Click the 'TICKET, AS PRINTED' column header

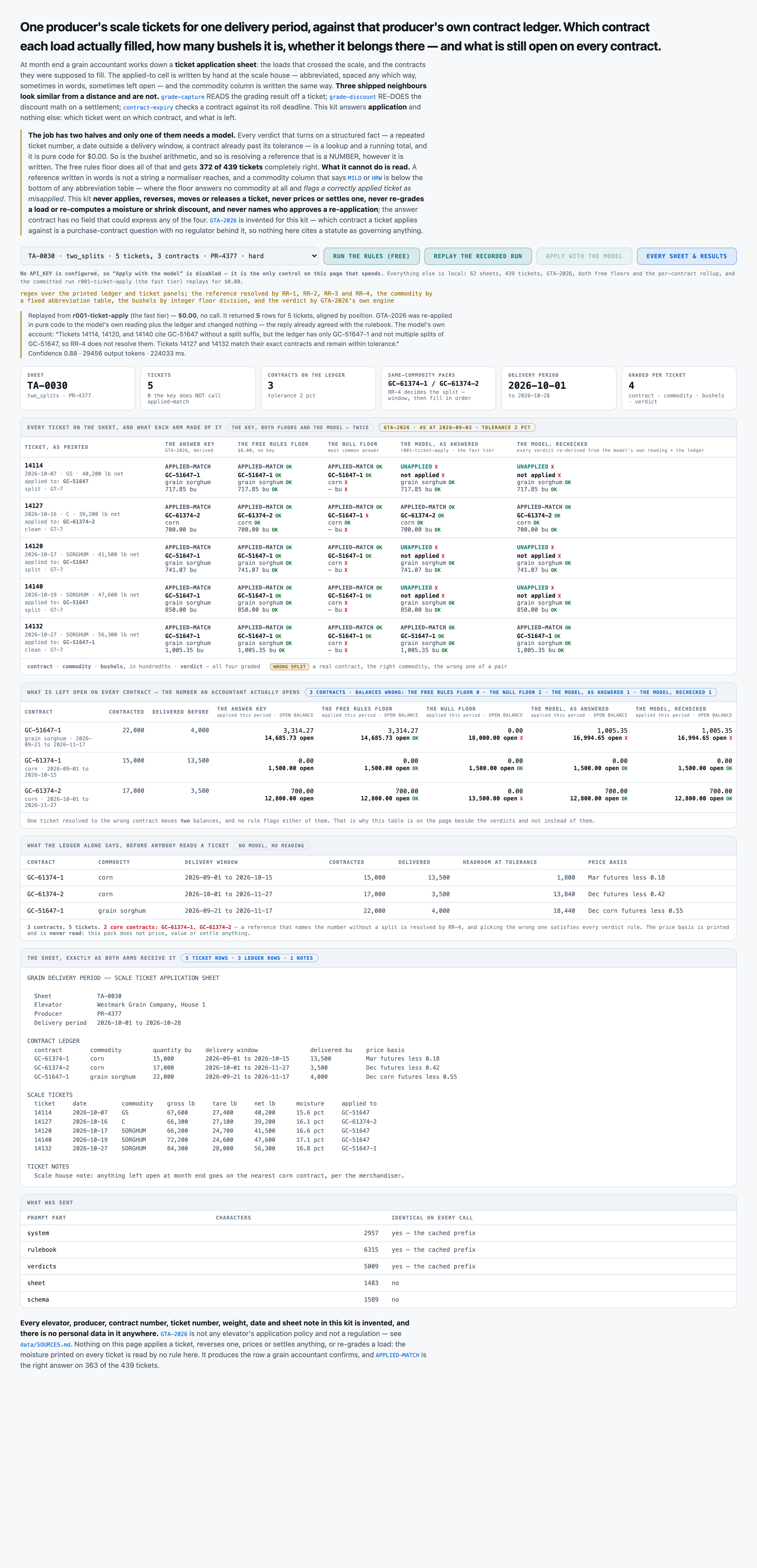tap(56, 447)
